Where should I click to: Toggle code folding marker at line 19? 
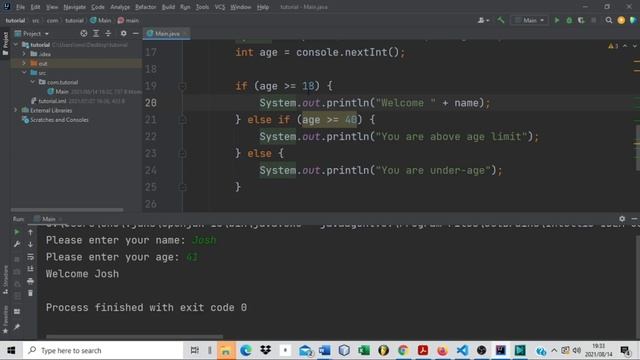pyautogui.click(x=182, y=86)
